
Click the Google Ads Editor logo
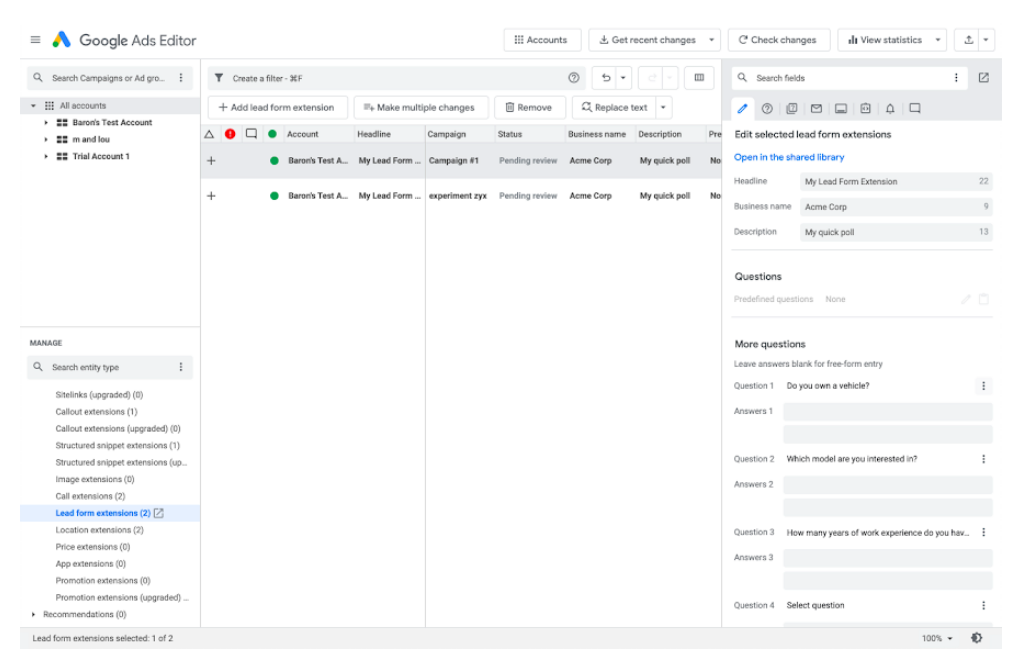pyautogui.click(x=61, y=40)
